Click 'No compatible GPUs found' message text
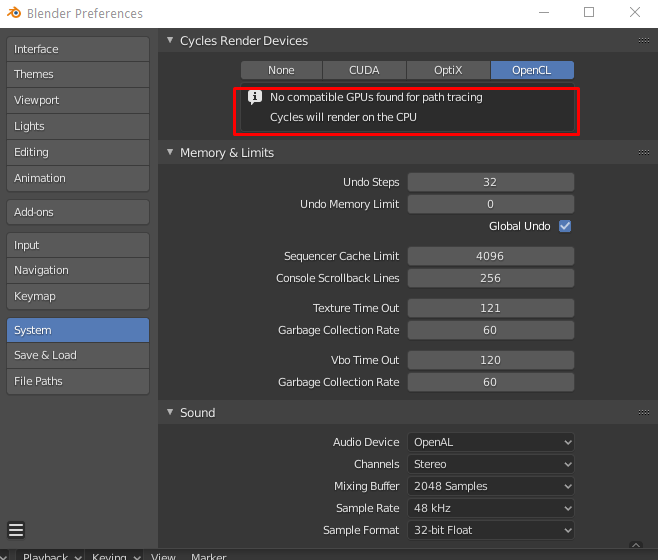 pos(376,97)
